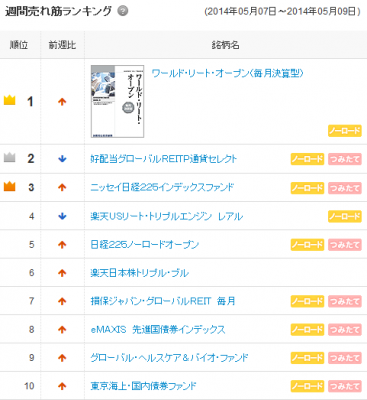
Task: Open ニッセイ日経225インデックスファンド link
Action: 162,187
